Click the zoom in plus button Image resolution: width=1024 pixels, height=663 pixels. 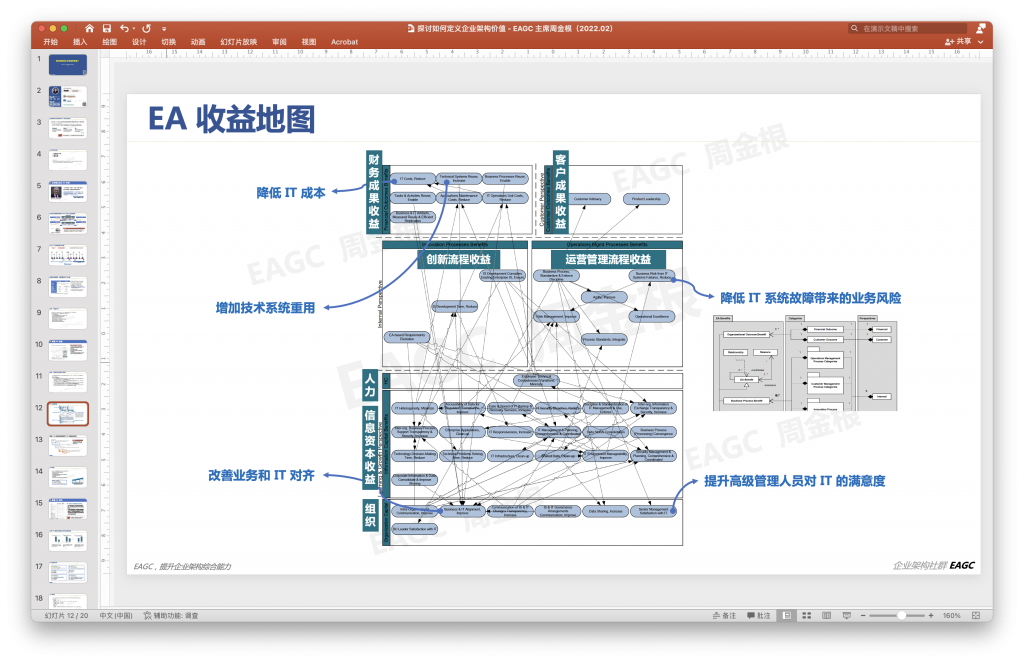(x=931, y=615)
